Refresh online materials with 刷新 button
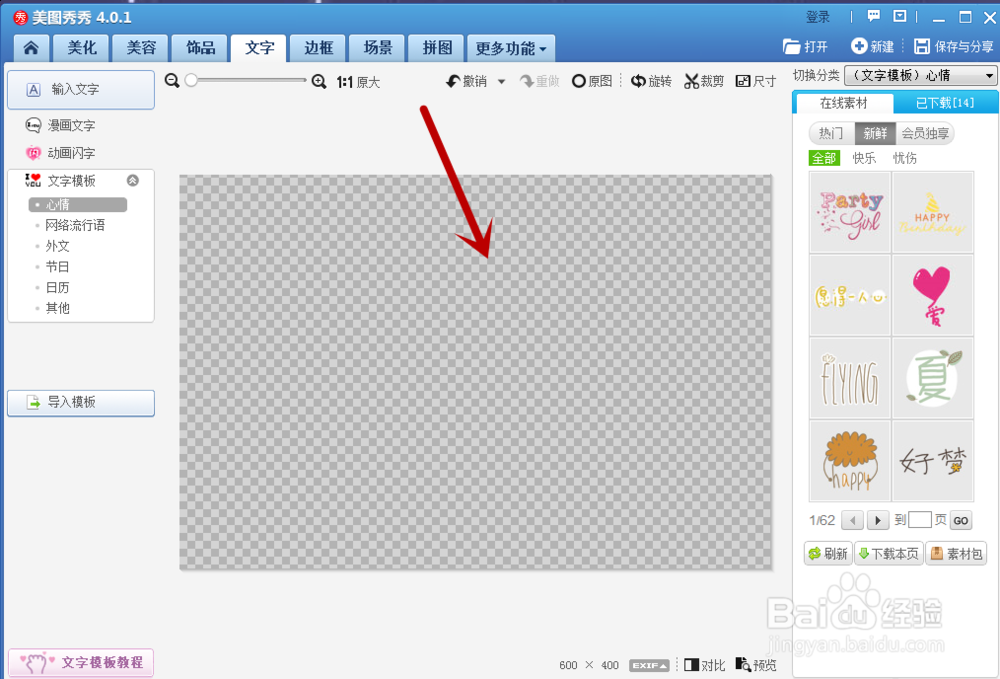Screen dimensions: 1000x679 (x=828, y=553)
